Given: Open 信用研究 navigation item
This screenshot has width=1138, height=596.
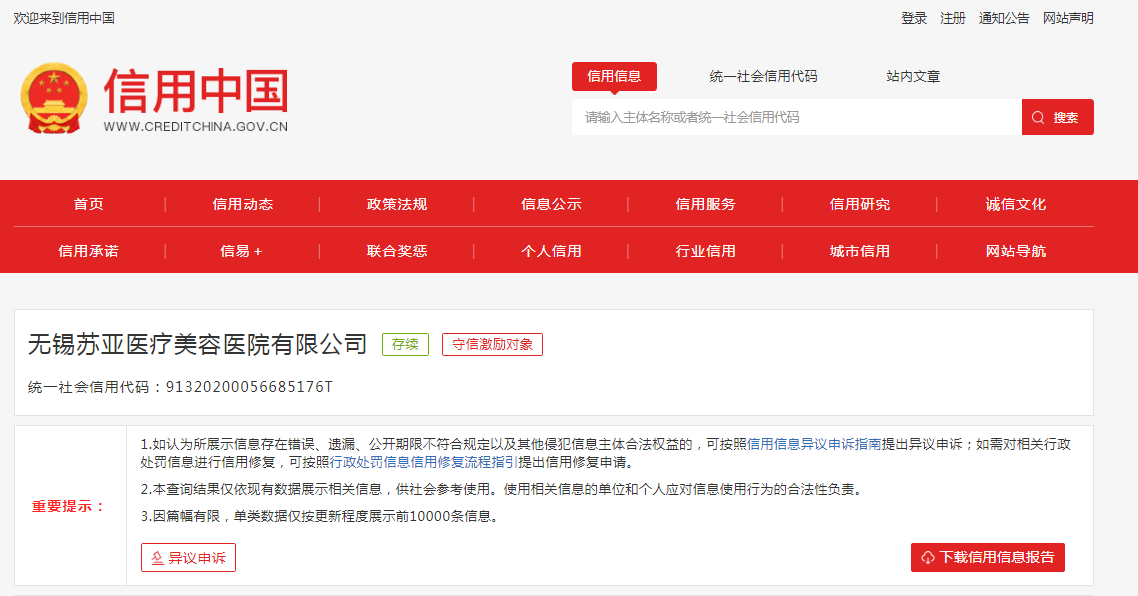Looking at the screenshot, I should coord(860,204).
